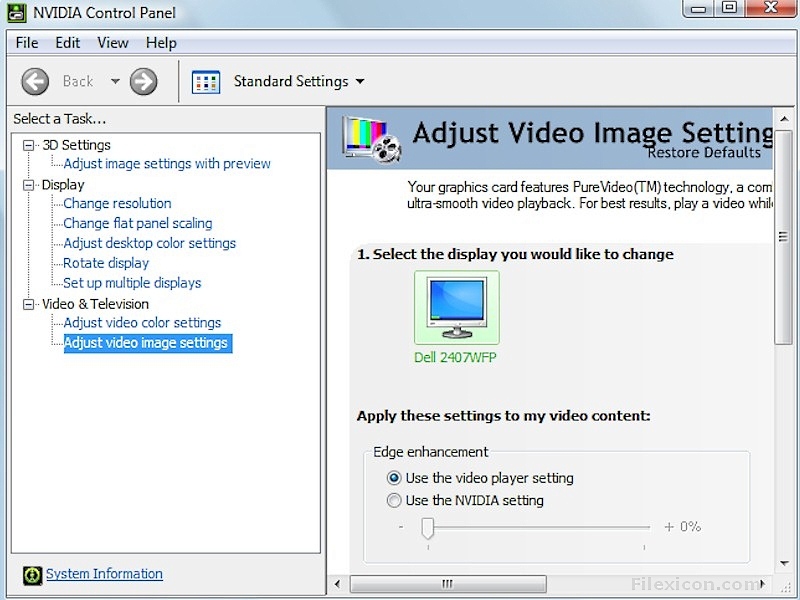Click the green Back arrow icon
Viewport: 800px width, 600px height.
[x=35, y=81]
